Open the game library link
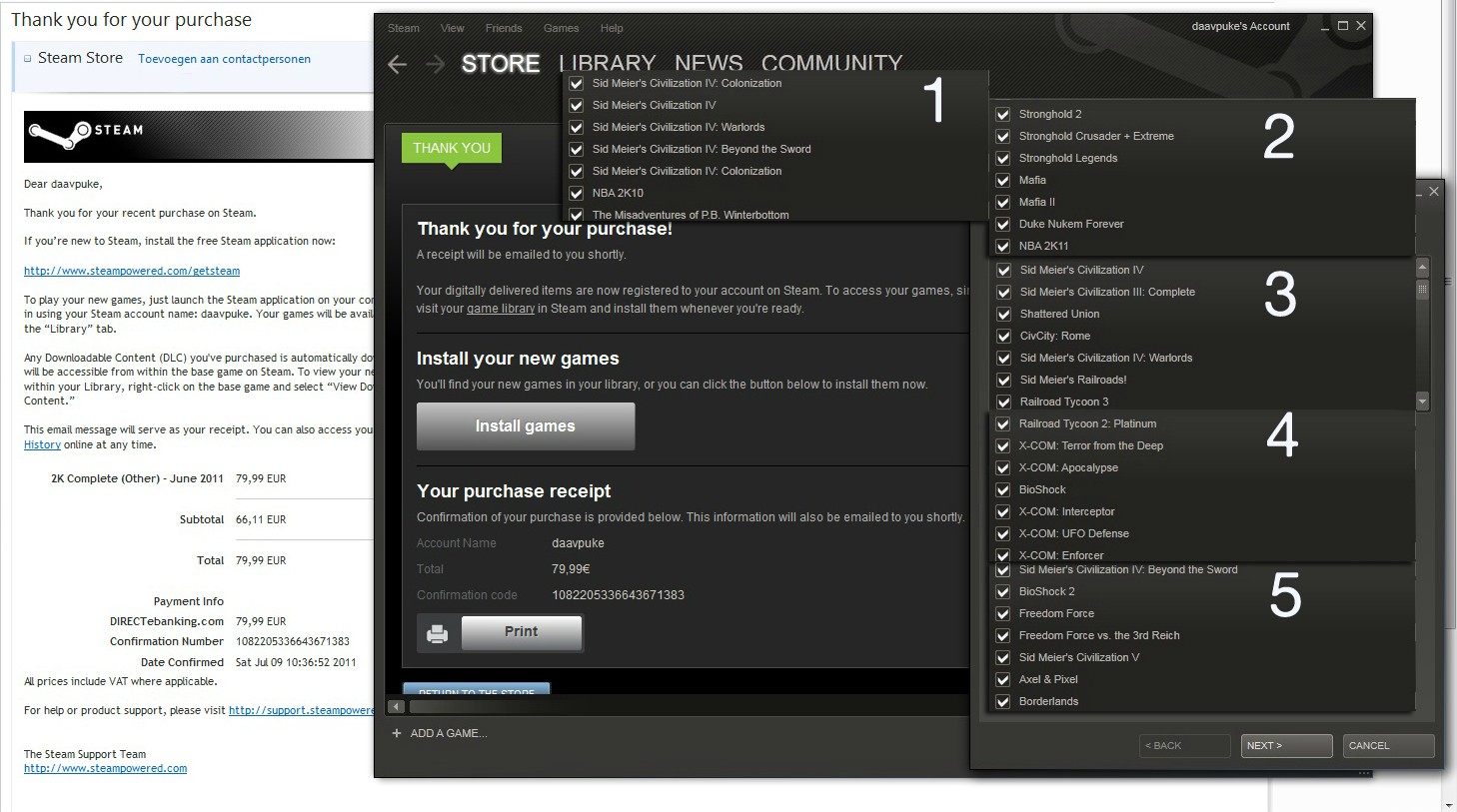This screenshot has width=1457, height=812. click(x=500, y=309)
